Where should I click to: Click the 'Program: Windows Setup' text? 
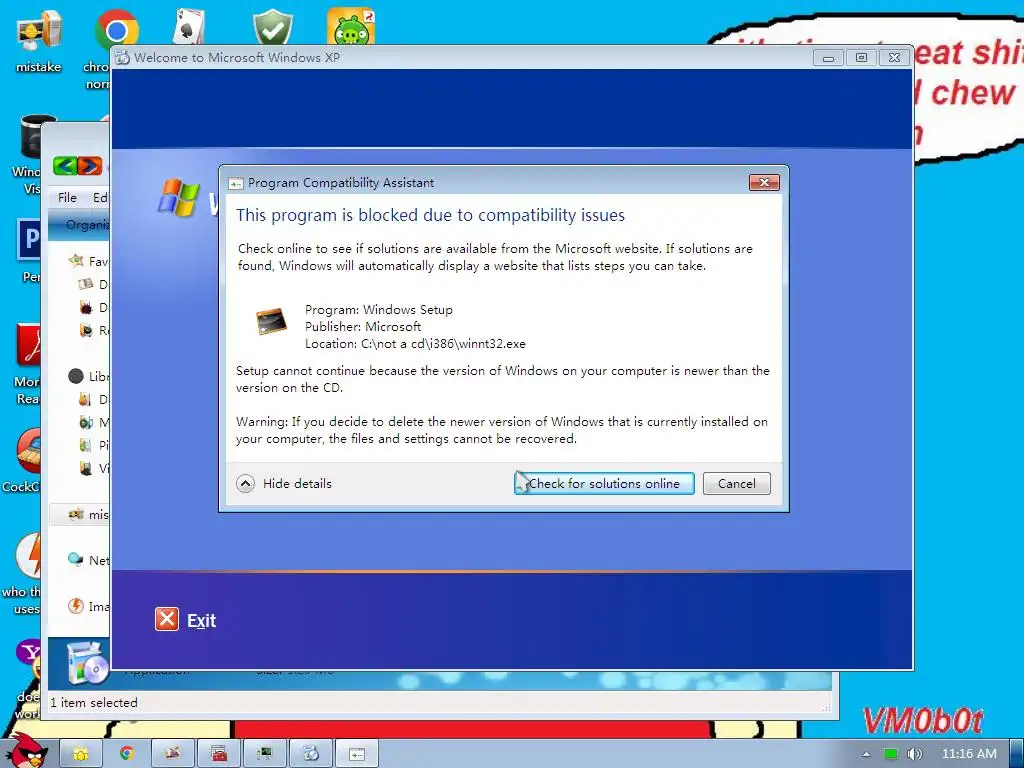(x=379, y=310)
